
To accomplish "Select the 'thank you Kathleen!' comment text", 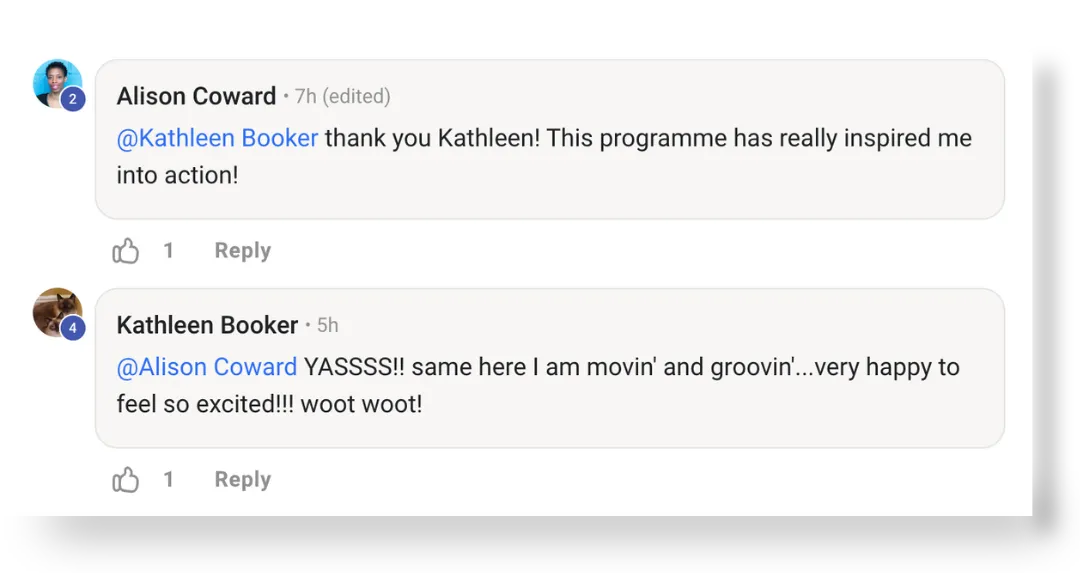I will tap(433, 138).
